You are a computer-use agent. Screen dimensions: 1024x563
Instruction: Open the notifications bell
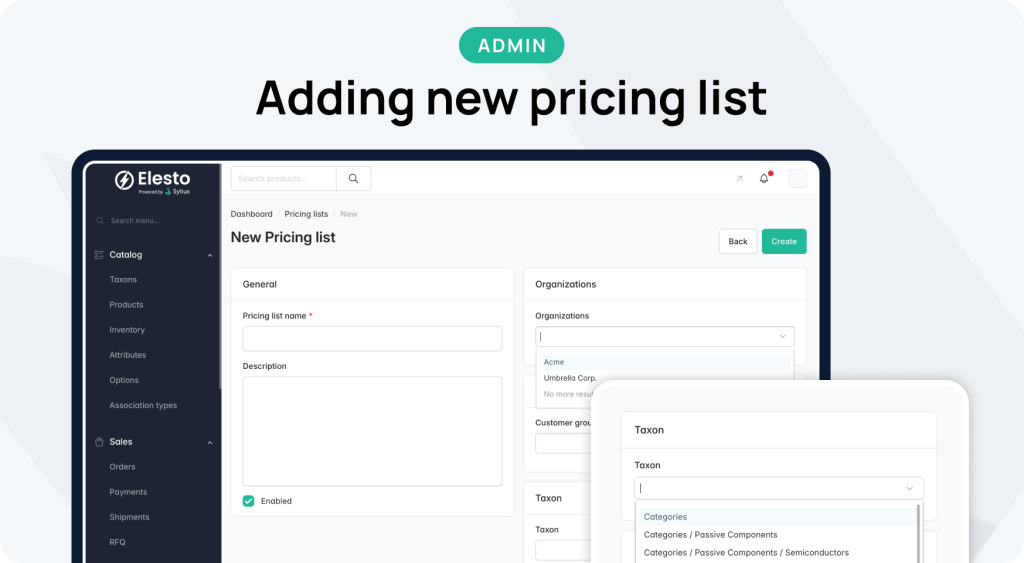click(764, 179)
